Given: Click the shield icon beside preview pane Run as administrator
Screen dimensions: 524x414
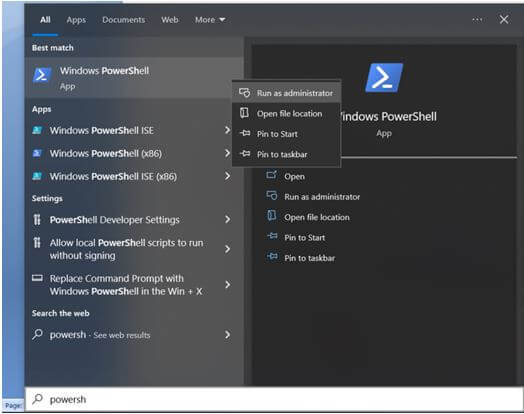Looking at the screenshot, I should (x=272, y=195).
